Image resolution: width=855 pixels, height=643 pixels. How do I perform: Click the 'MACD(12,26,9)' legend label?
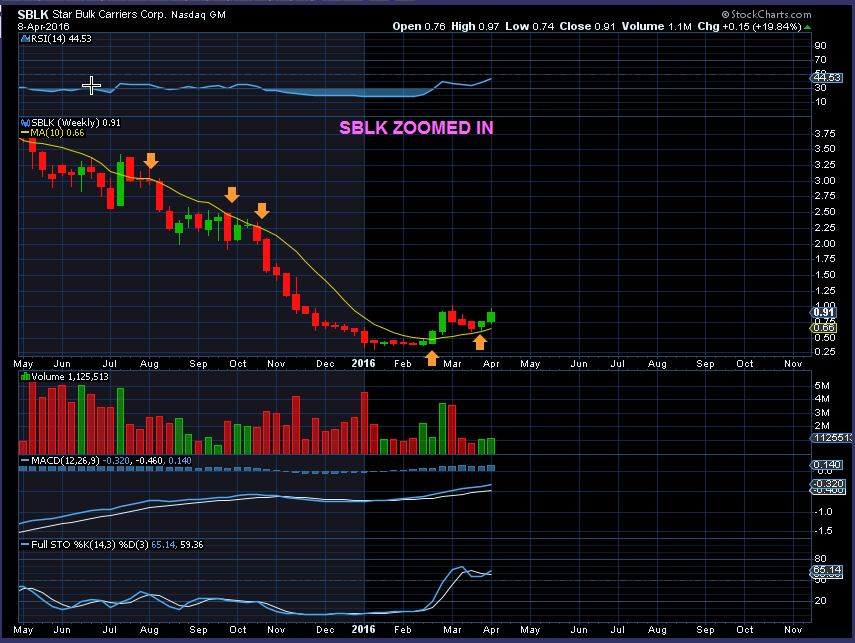point(65,461)
